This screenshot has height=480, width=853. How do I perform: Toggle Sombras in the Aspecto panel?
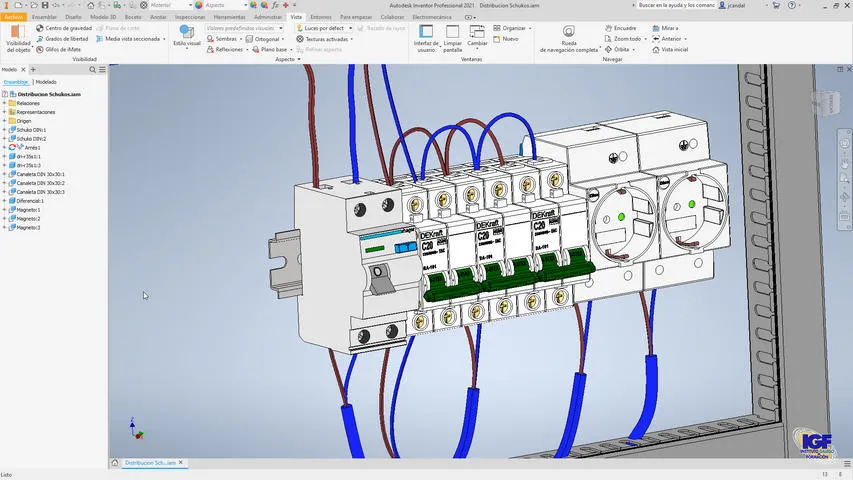(x=222, y=39)
